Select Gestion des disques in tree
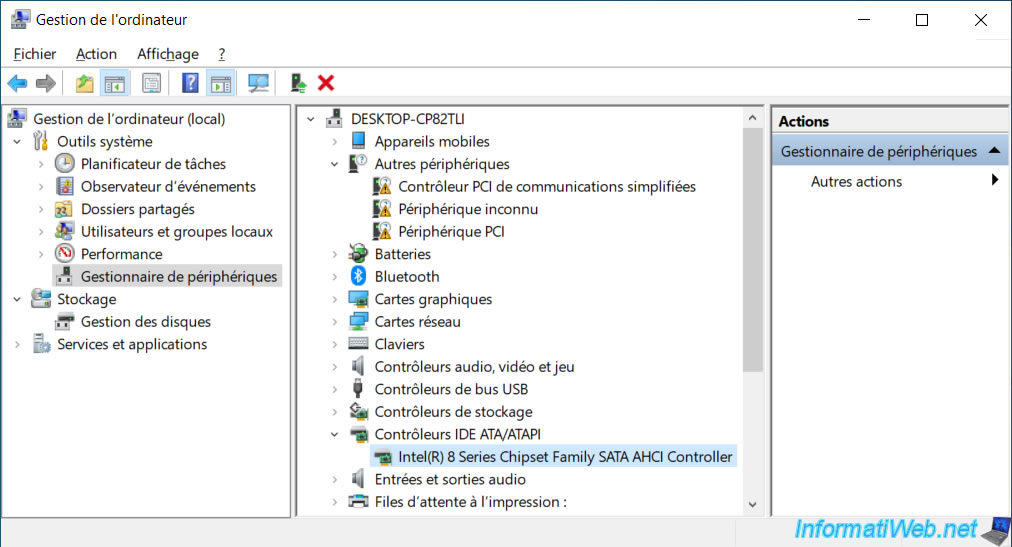This screenshot has width=1012, height=547. pyautogui.click(x=145, y=322)
